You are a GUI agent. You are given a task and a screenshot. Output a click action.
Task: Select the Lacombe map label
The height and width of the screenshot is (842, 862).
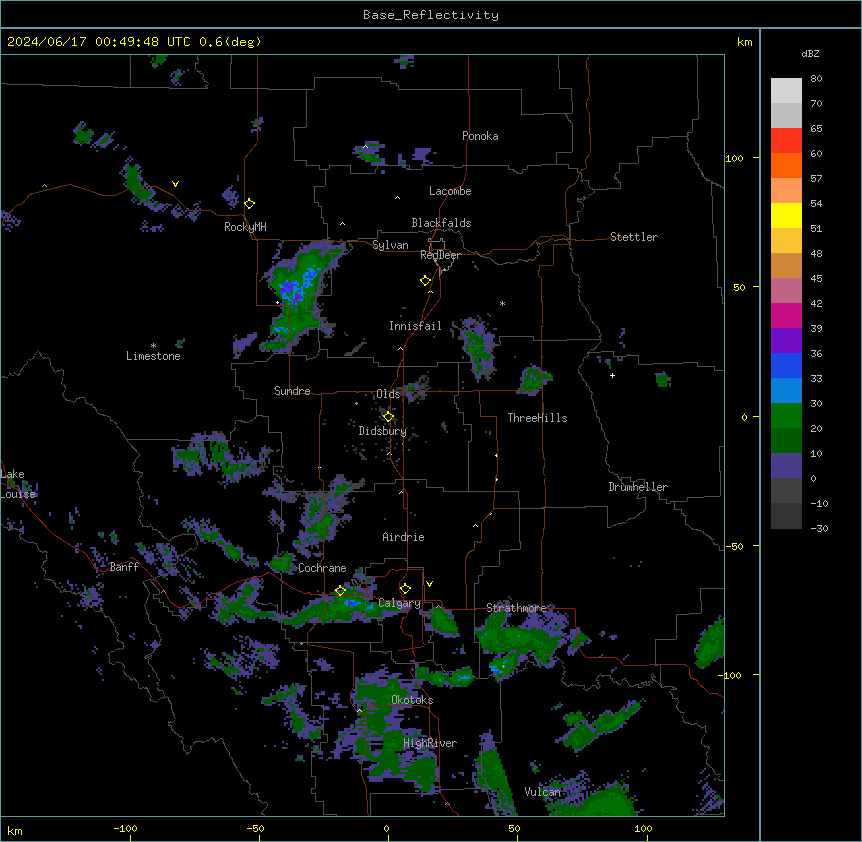click(x=450, y=191)
